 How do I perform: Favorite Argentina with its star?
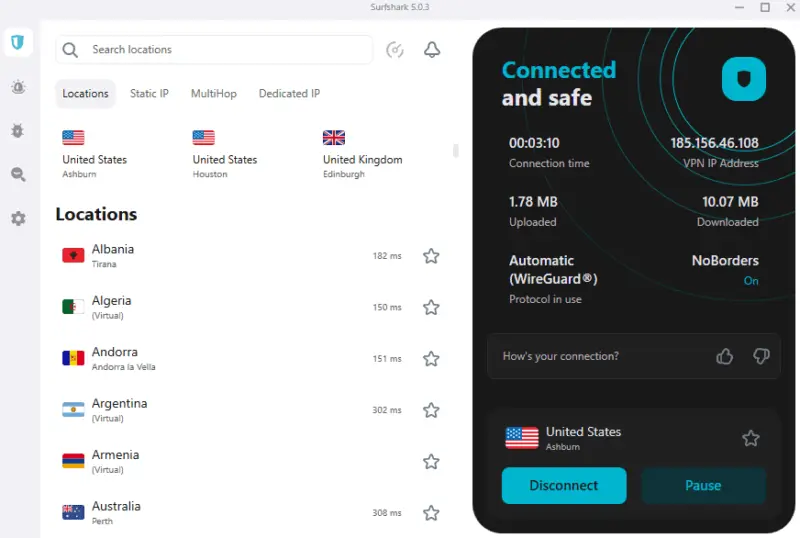tap(431, 410)
